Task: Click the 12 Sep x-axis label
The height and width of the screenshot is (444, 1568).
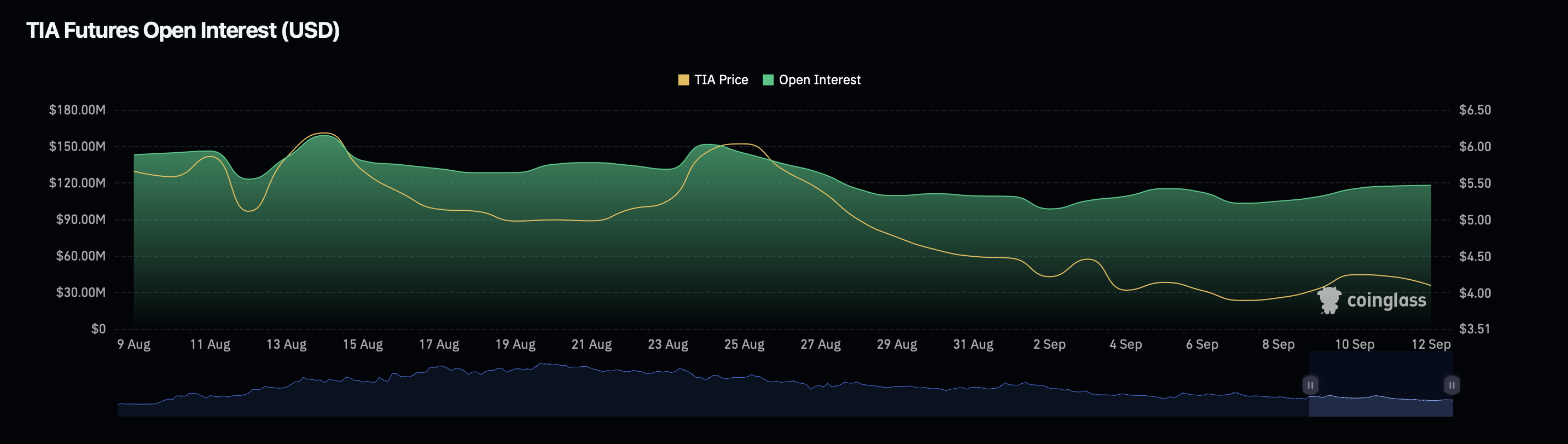Action: tap(1431, 344)
